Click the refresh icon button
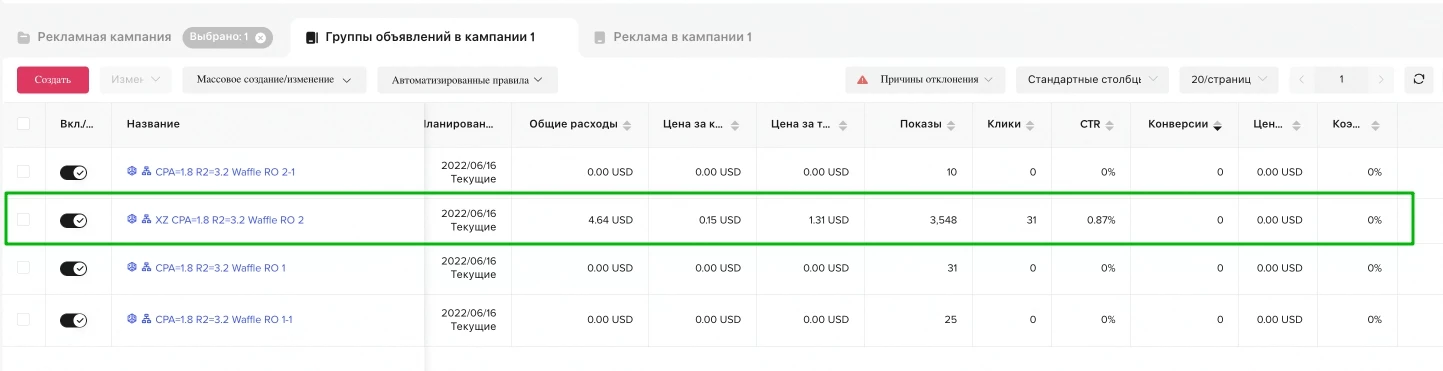Screen dimensions: 1443x371 (x=1418, y=79)
